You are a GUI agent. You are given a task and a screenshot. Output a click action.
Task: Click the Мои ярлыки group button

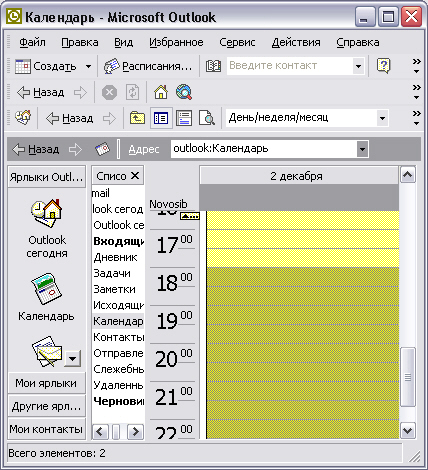coord(46,383)
